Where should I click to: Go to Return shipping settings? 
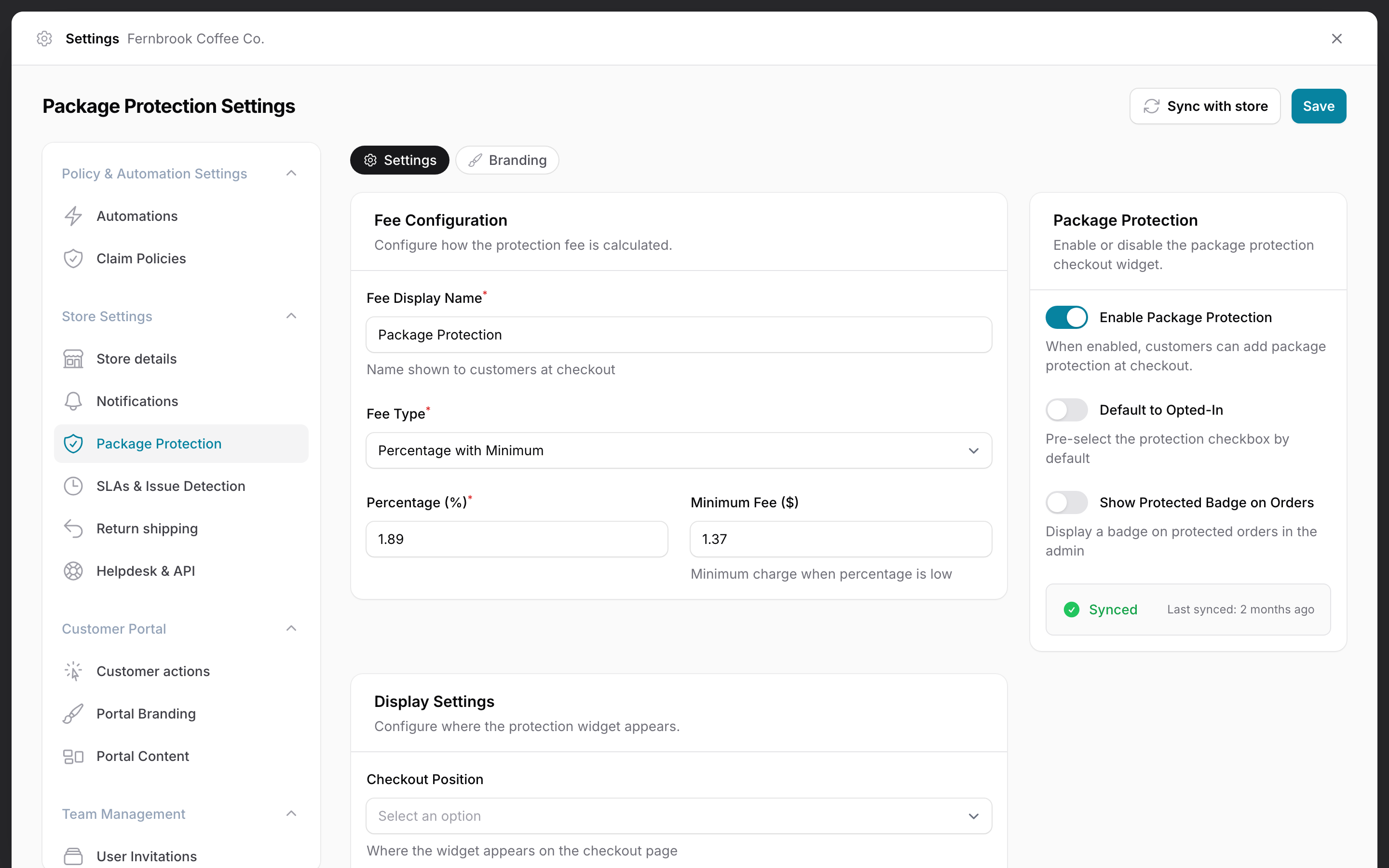pyautogui.click(x=181, y=529)
